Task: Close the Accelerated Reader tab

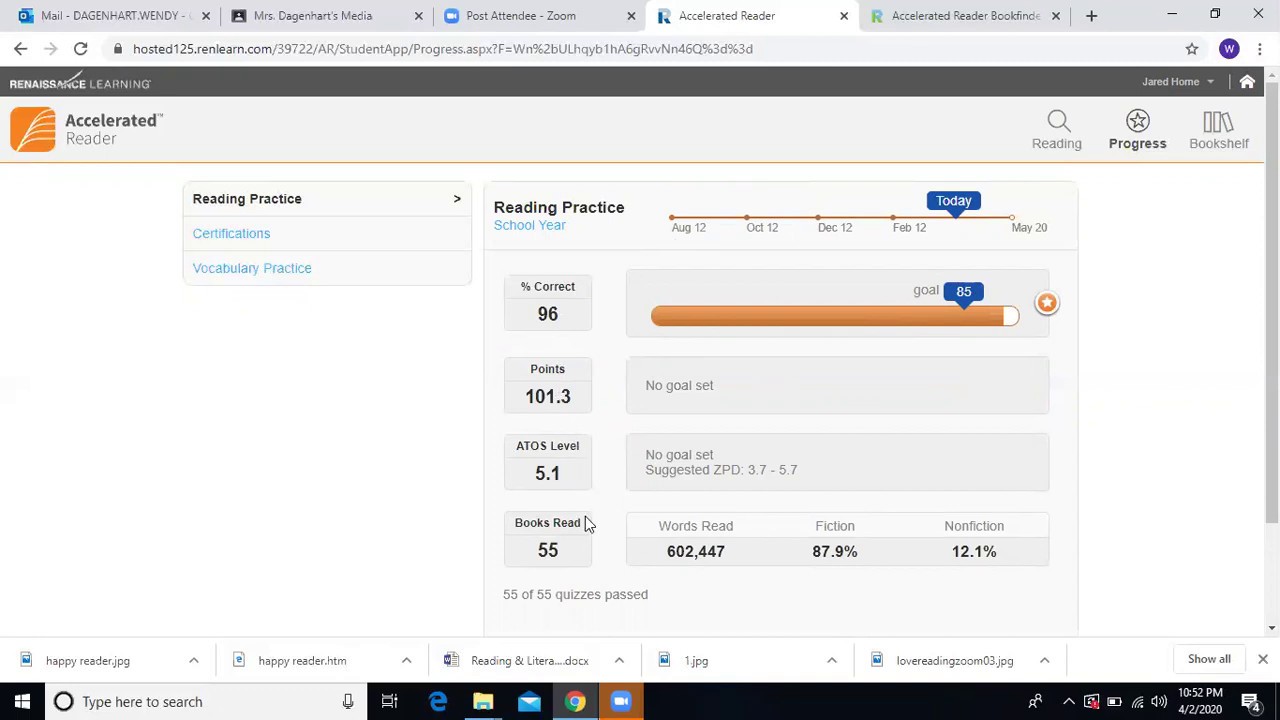Action: pos(844,16)
